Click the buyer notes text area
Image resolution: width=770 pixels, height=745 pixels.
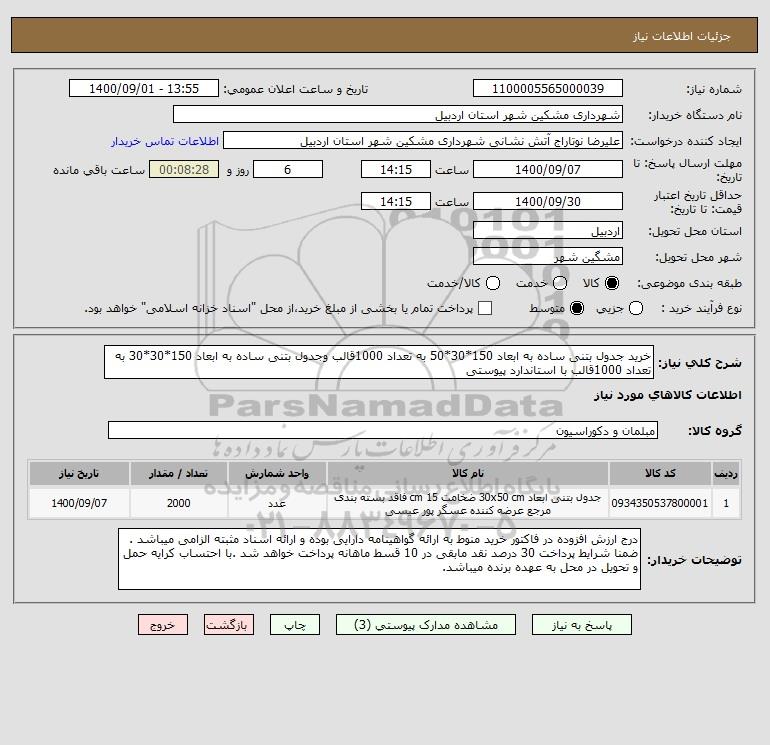(379, 559)
